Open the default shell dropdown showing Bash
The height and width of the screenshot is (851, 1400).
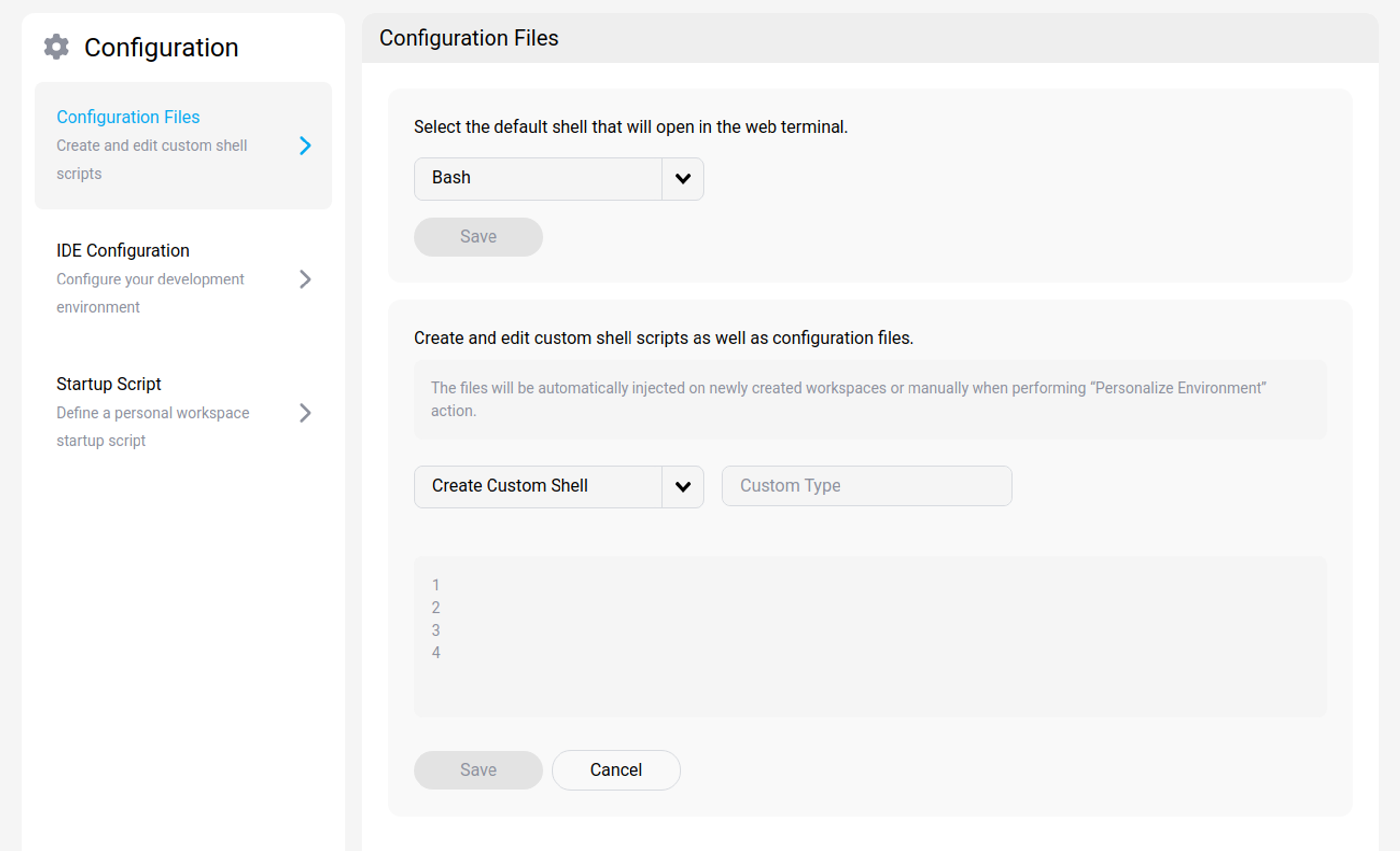point(538,178)
